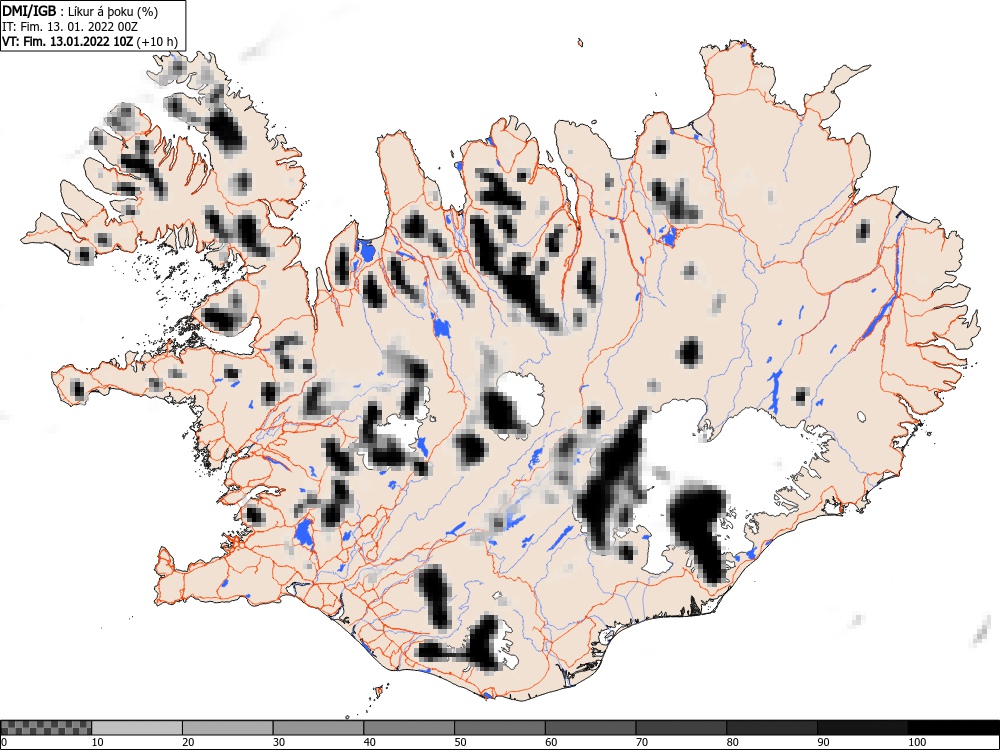
Task: Click the 40-50 legend swatch
Action: (x=409, y=728)
